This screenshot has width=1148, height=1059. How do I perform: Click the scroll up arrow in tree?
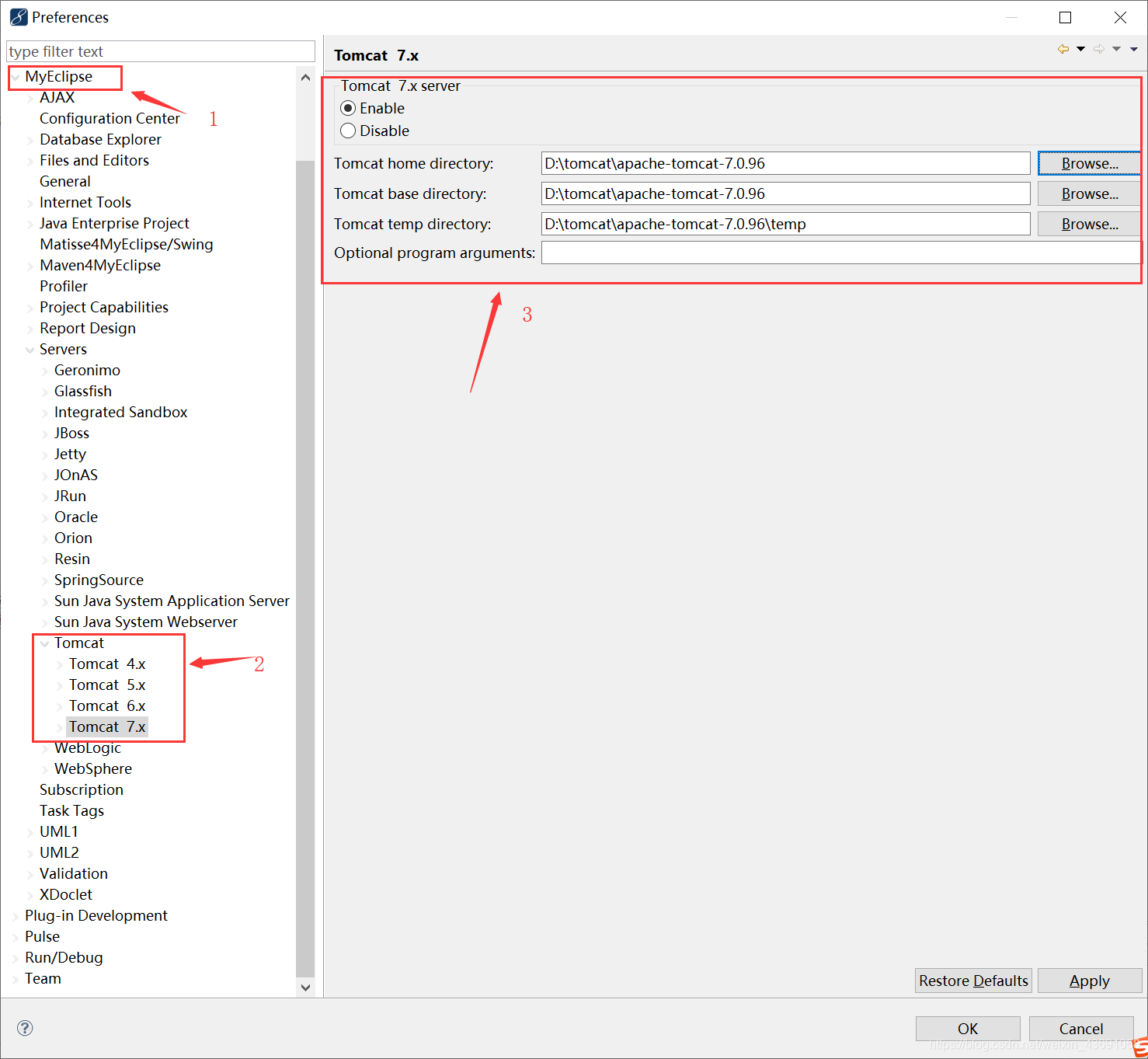[x=305, y=78]
